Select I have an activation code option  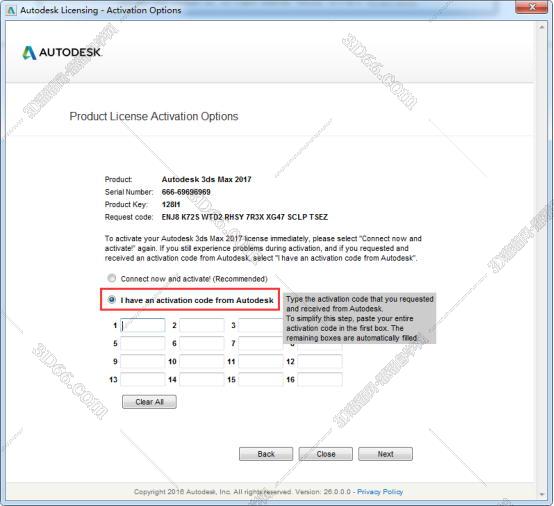pos(112,300)
